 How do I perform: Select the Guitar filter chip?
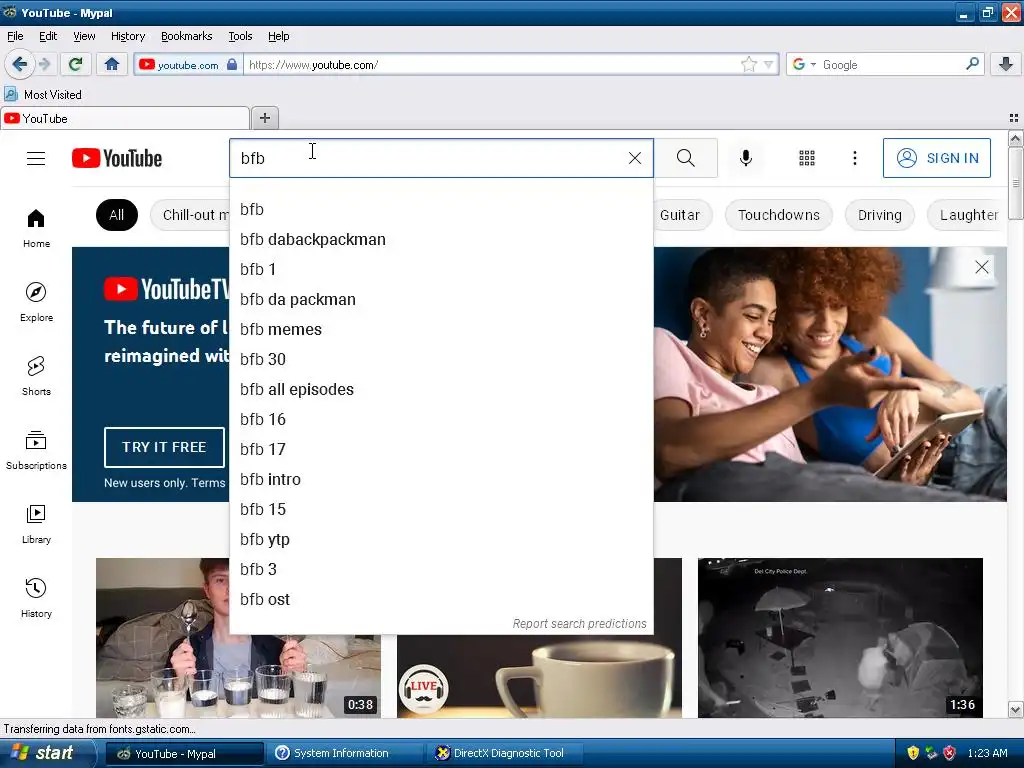(x=682, y=215)
